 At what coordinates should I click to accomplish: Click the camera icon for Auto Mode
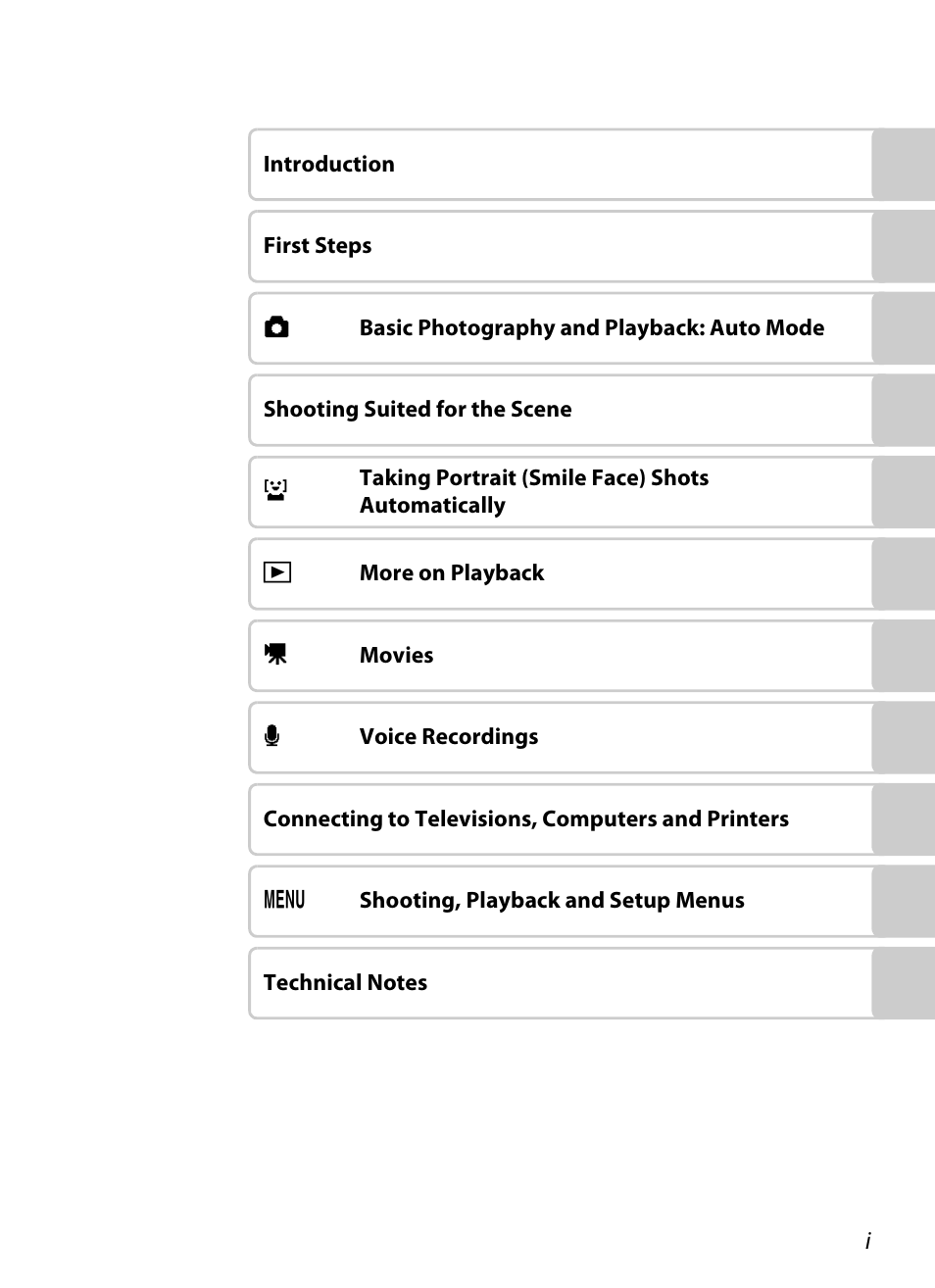click(x=276, y=327)
